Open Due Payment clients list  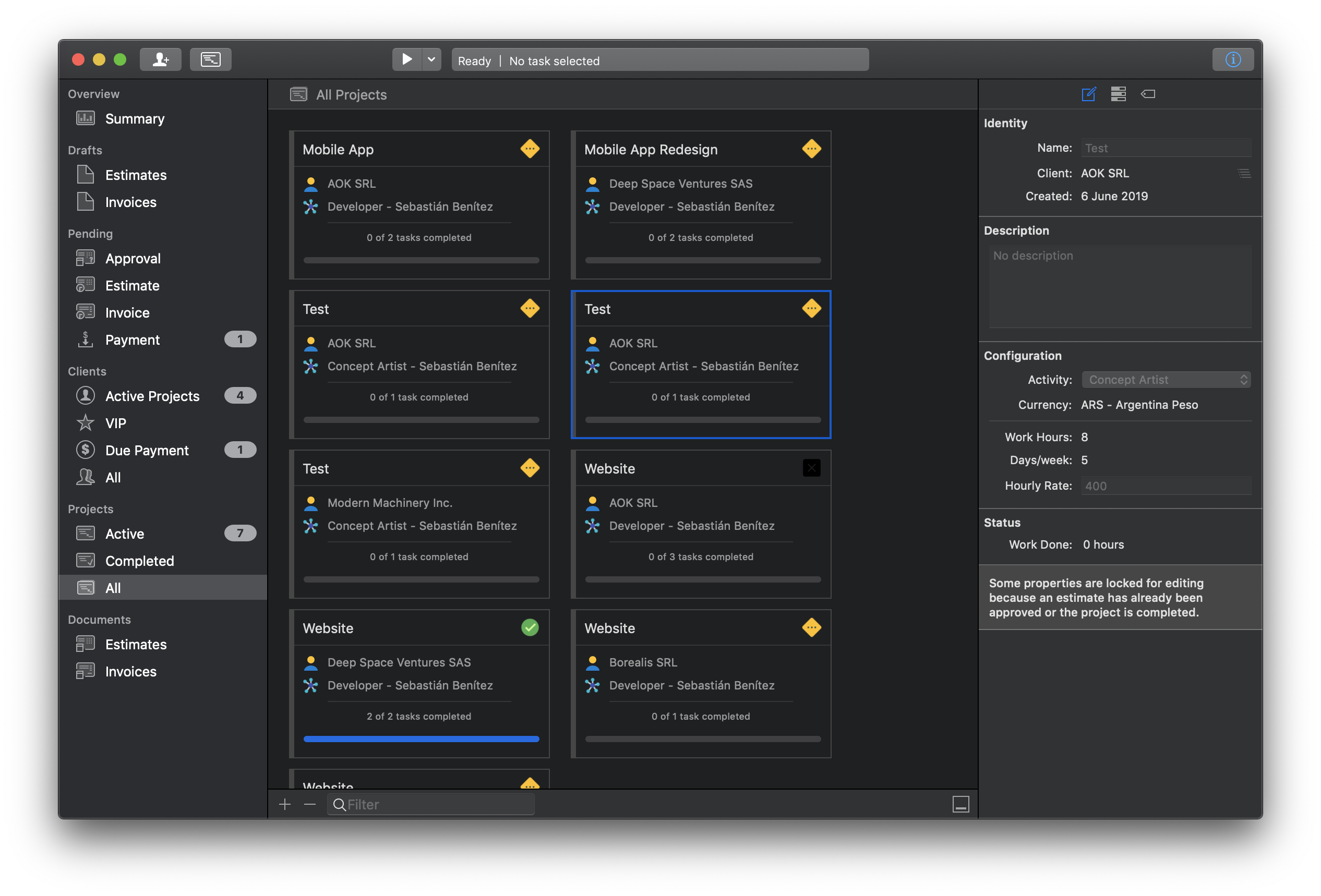click(147, 450)
